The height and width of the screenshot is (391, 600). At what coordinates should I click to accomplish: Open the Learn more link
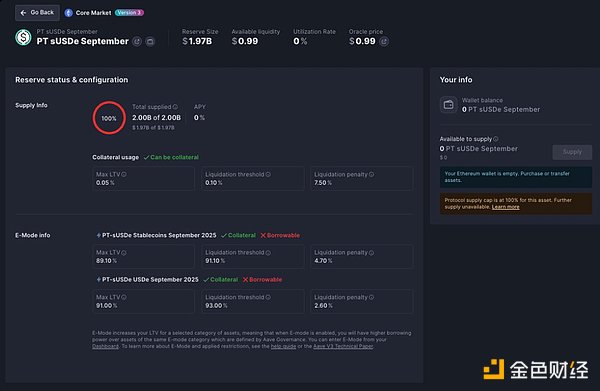click(x=505, y=207)
